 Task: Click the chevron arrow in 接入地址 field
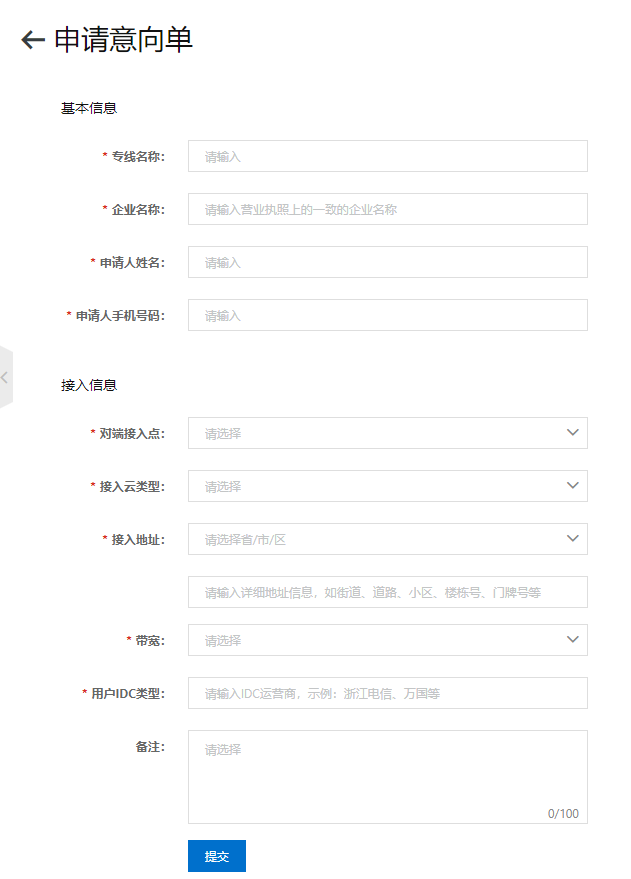coord(572,538)
